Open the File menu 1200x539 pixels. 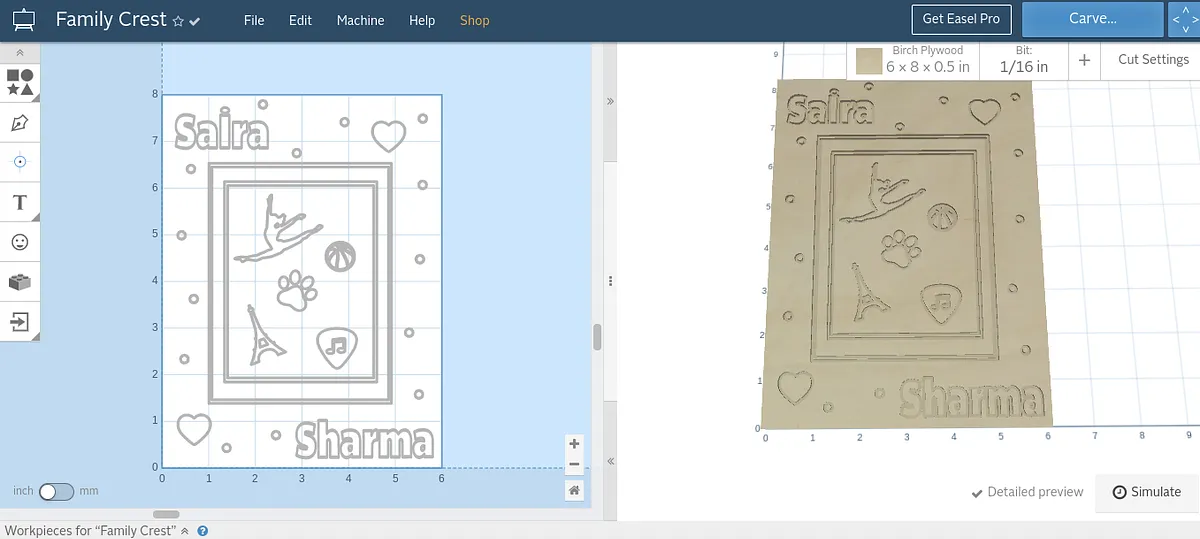pos(254,20)
